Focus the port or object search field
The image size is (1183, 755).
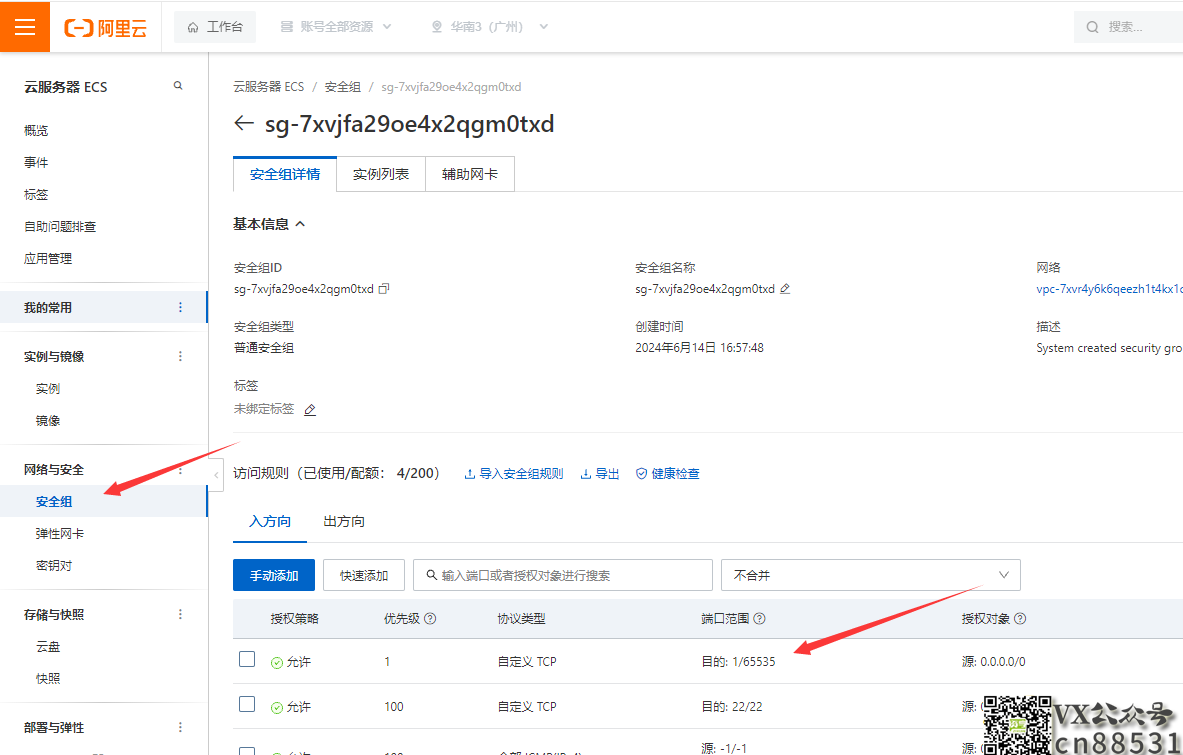(x=563, y=575)
